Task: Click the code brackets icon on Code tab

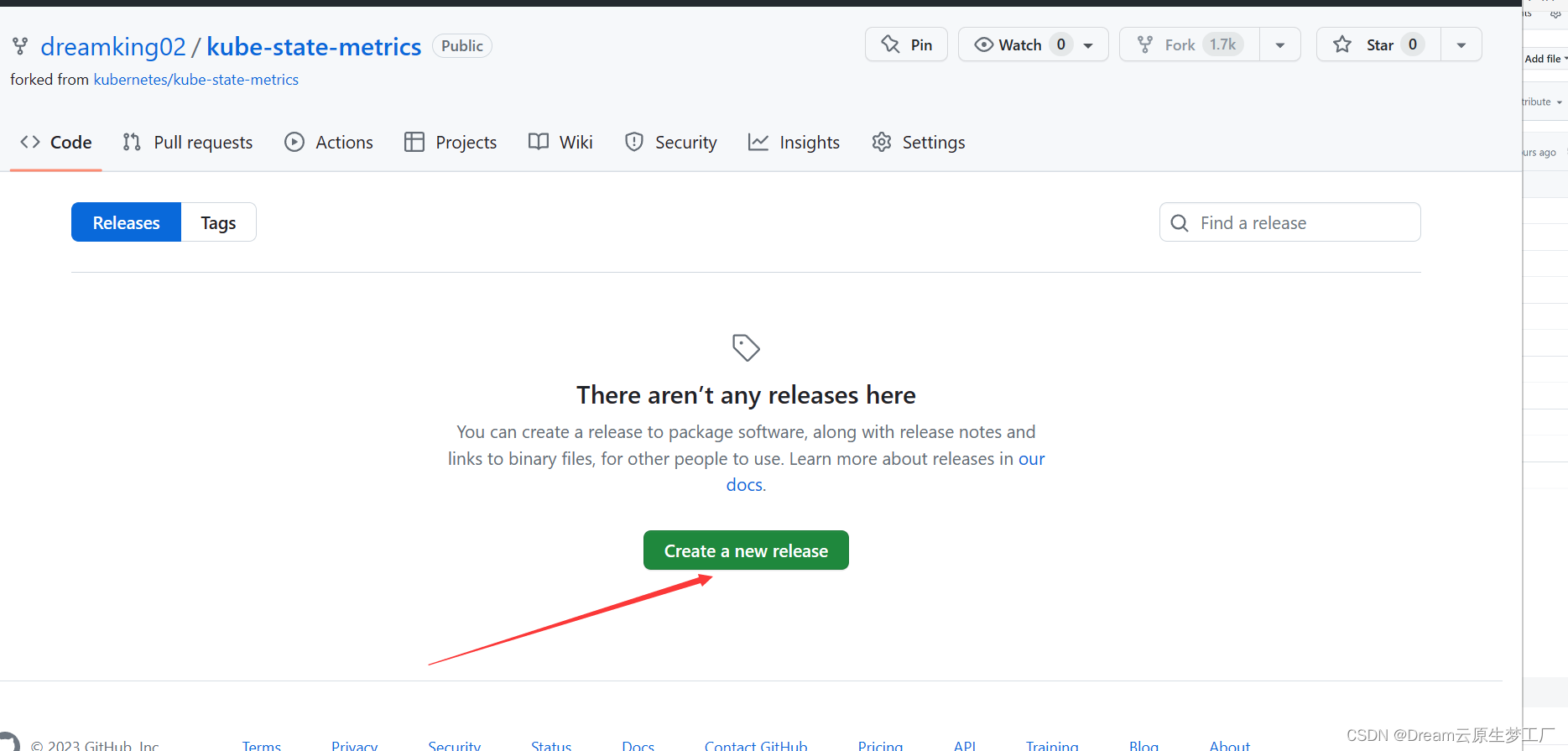Action: pyautogui.click(x=30, y=142)
